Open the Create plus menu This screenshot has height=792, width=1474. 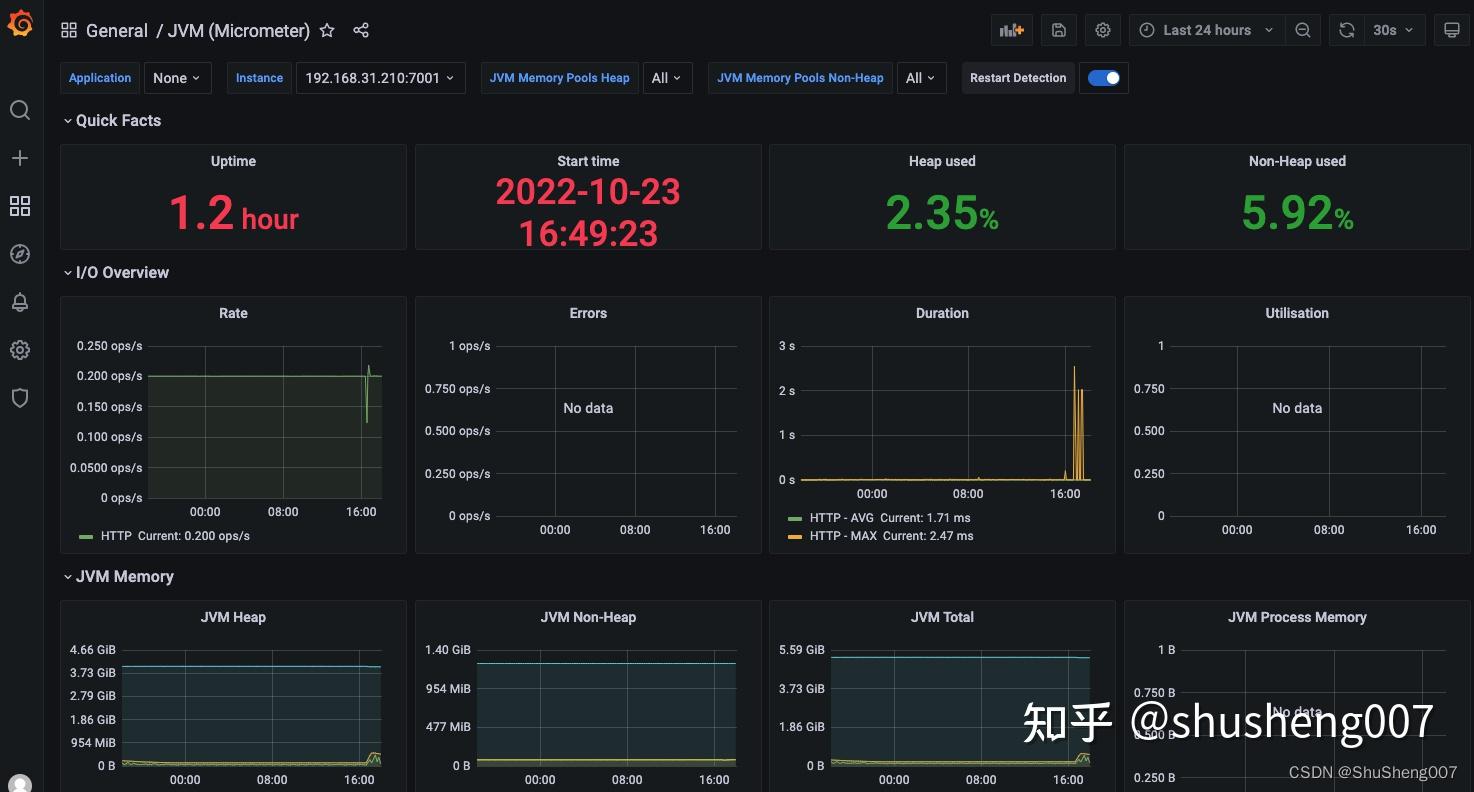tap(20, 157)
